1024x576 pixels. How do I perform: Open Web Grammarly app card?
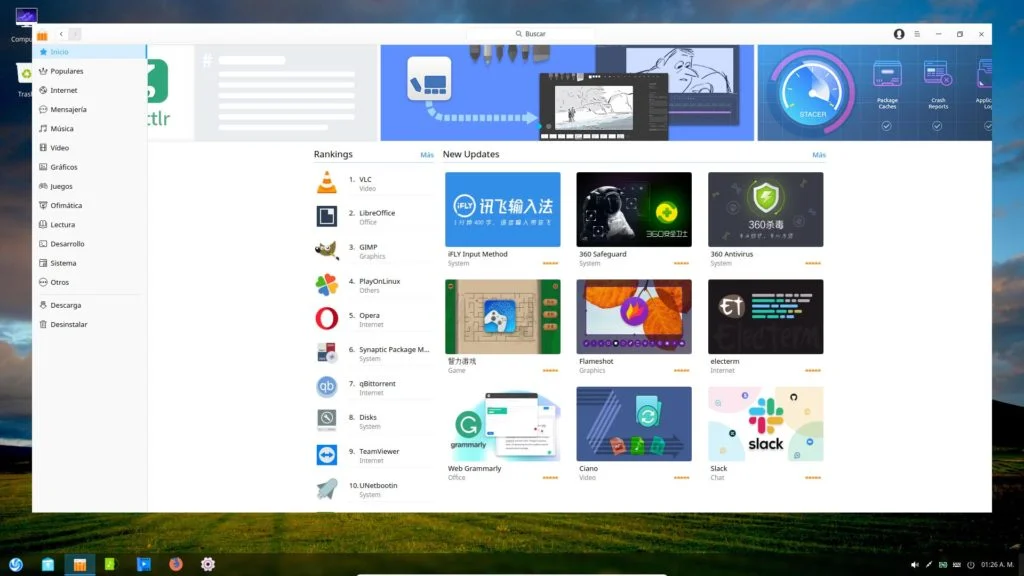point(502,434)
